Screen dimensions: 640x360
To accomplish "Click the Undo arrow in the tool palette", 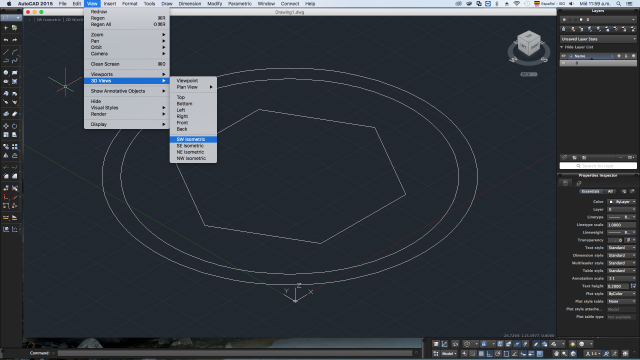I will (6, 40).
